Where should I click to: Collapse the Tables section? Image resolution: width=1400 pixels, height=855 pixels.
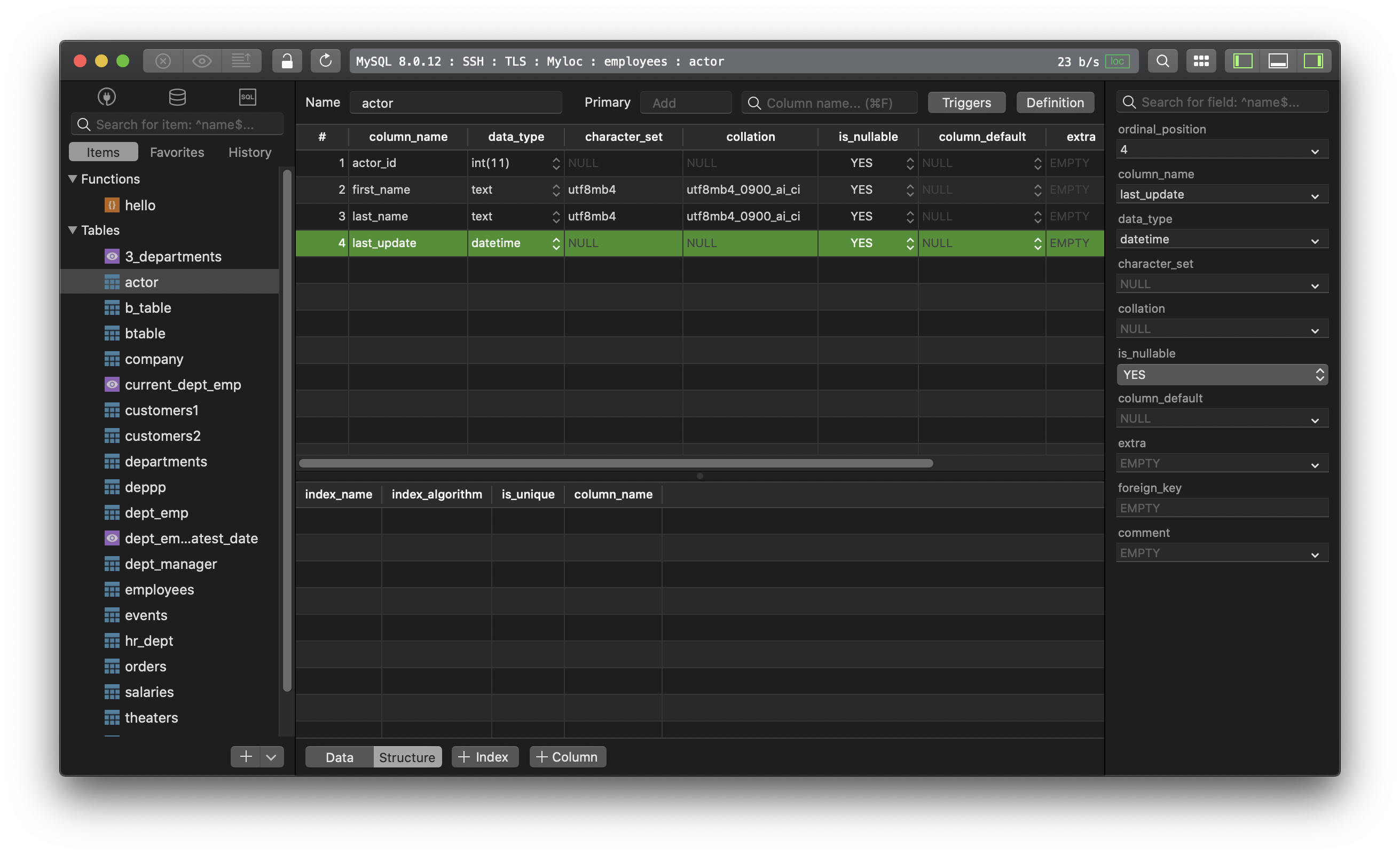click(x=73, y=230)
